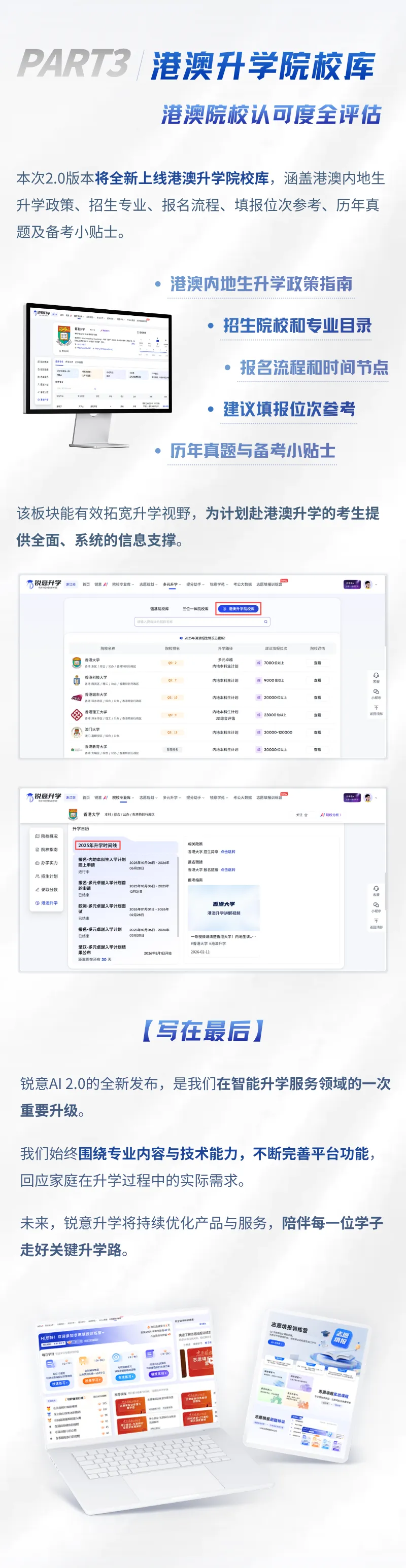
Task: Click the 关注 star on HKU detail page
Action: (x=306, y=815)
